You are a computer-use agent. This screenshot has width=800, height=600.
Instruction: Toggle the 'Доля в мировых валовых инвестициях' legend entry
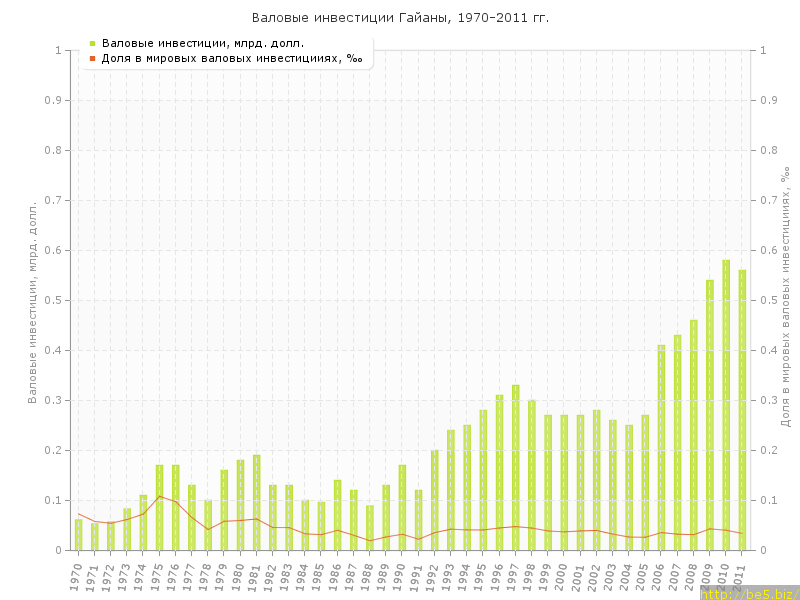click(232, 58)
